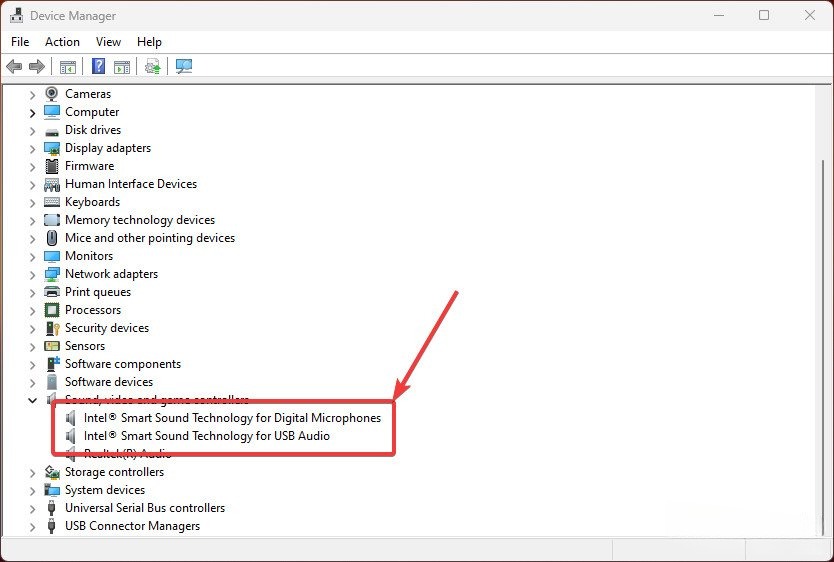This screenshot has height=562, width=834.
Task: Select Intel Smart Sound Technology for USB Audio
Action: click(x=206, y=436)
